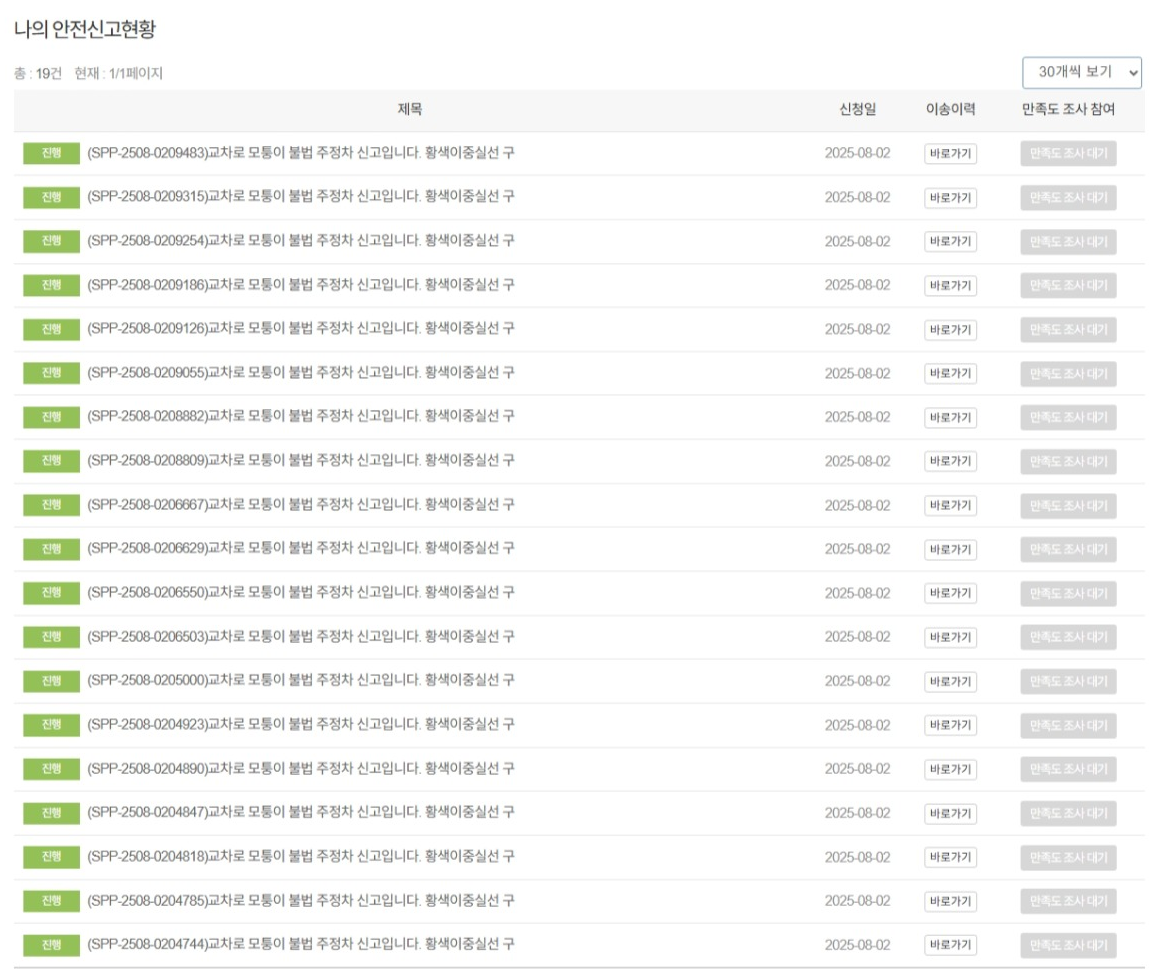
Task: Click 만족도 조사 대기 for report SPP-2508-0204818
Action: [x=1068, y=857]
